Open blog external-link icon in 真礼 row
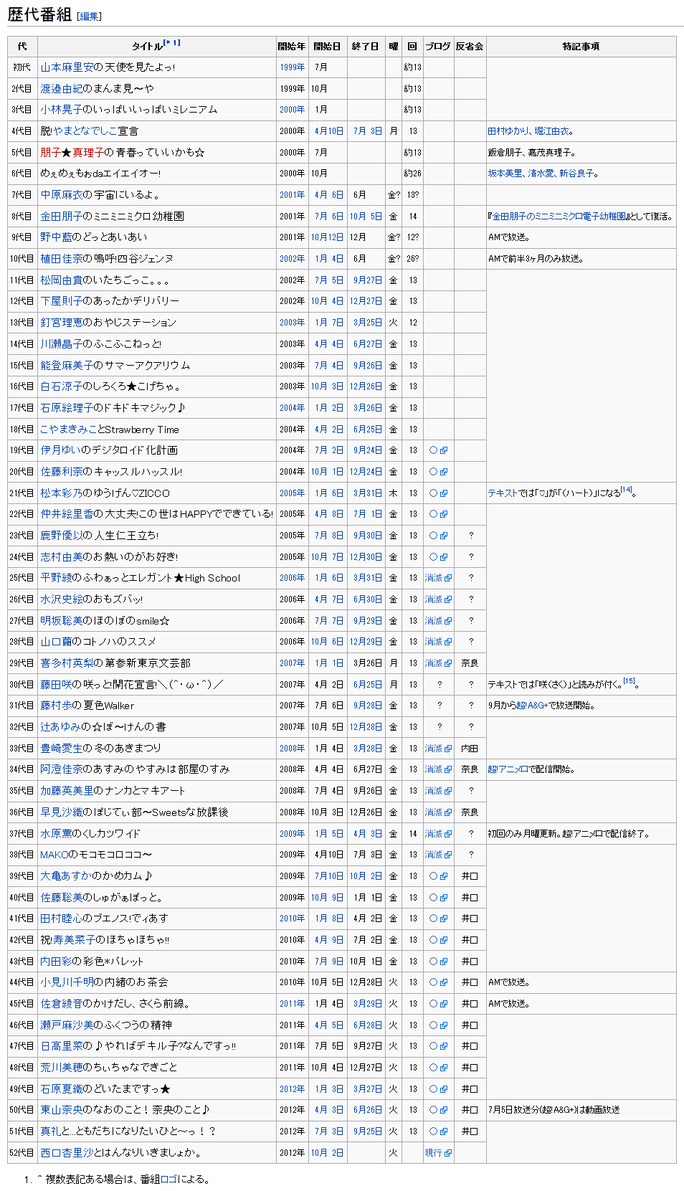The width and height of the screenshot is (684, 1191). [443, 1131]
